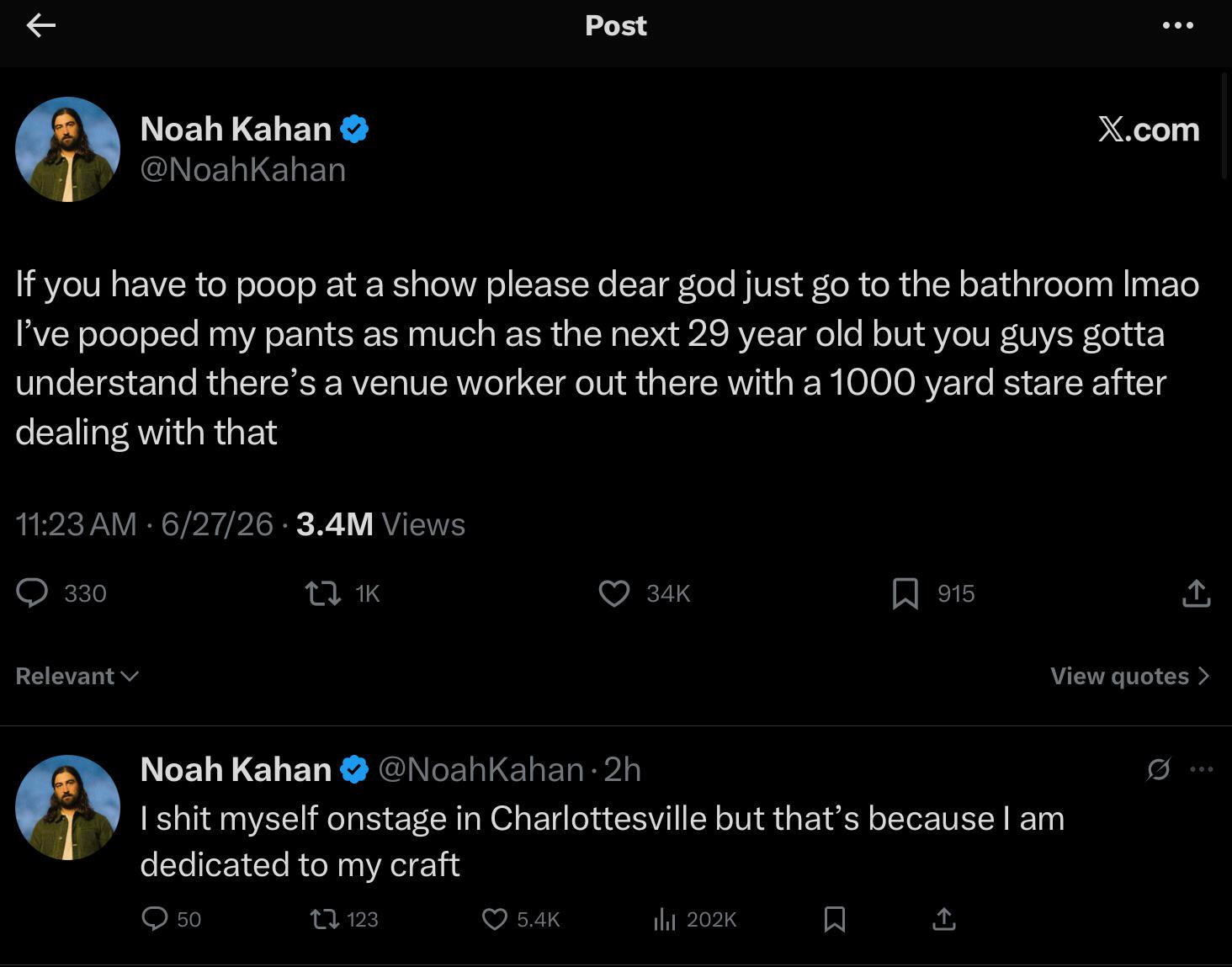This screenshot has width=1232, height=967.
Task: Share the main post via upload icon
Action: click(1196, 594)
